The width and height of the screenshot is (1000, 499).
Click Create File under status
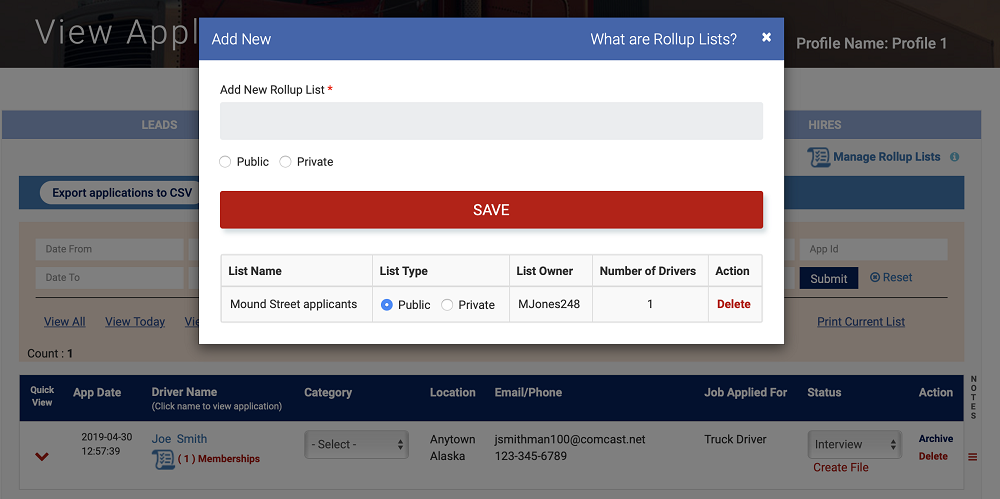(x=841, y=467)
